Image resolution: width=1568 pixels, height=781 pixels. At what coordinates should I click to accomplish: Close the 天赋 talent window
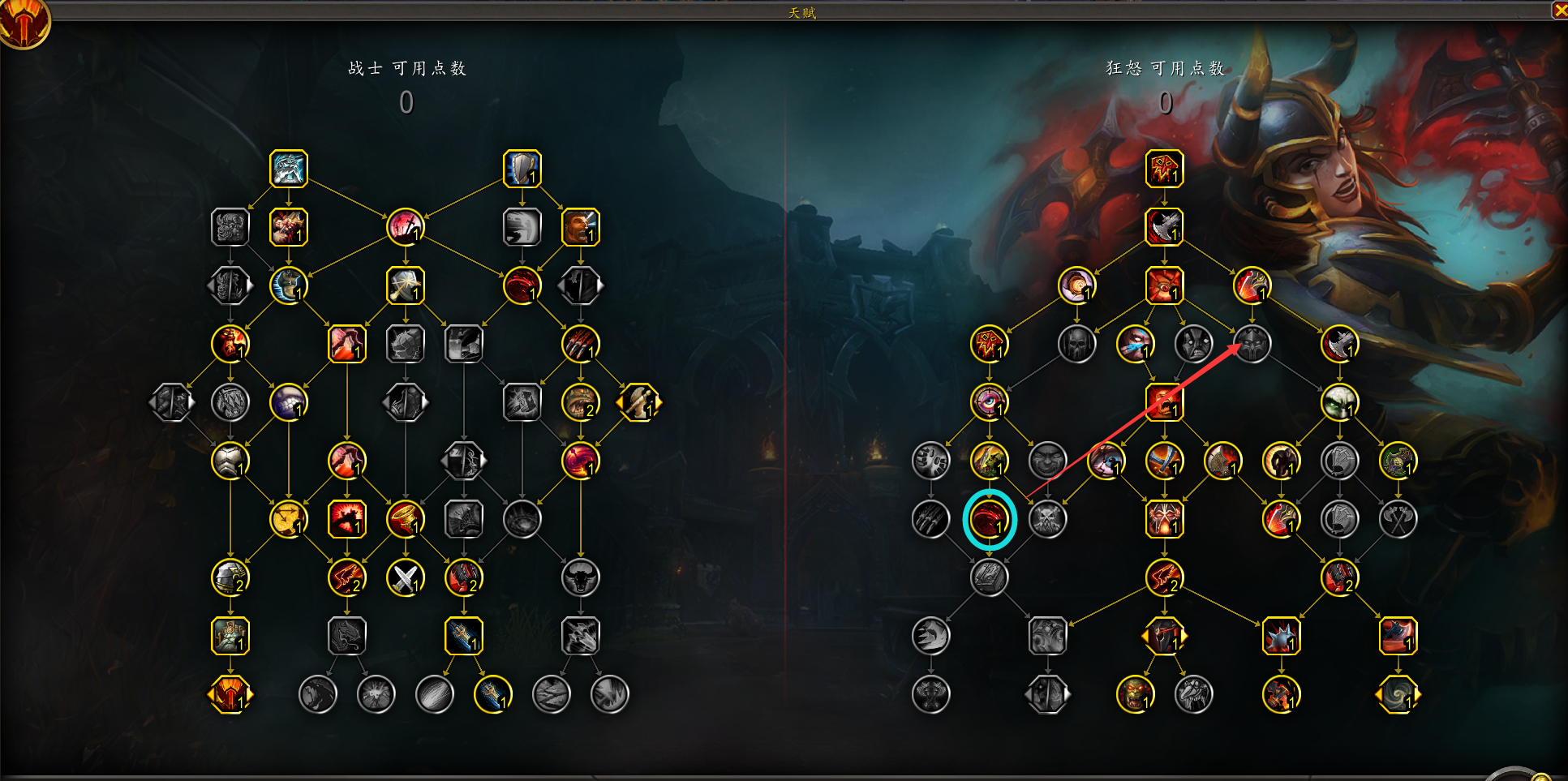[1559, 11]
